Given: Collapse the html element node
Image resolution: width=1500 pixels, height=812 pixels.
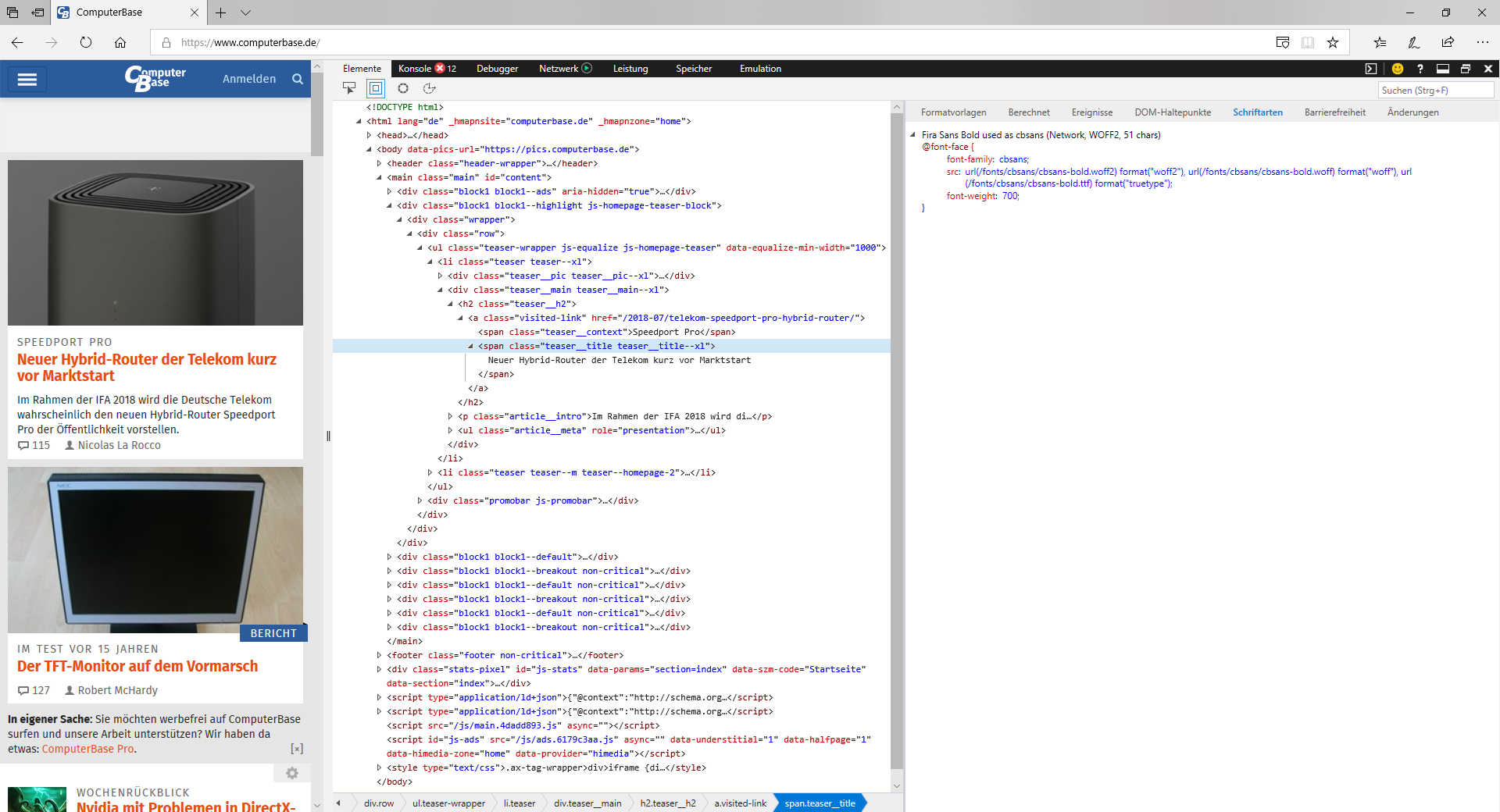Looking at the screenshot, I should click(x=359, y=121).
